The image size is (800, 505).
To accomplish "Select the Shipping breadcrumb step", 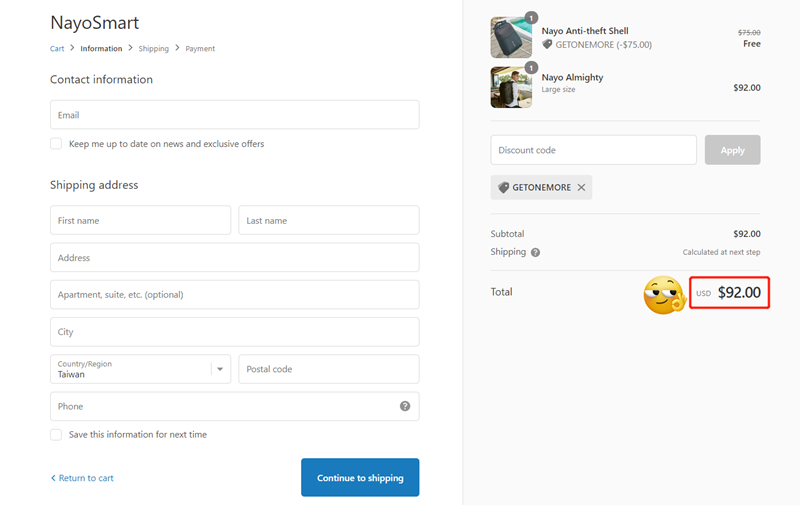I will [154, 48].
